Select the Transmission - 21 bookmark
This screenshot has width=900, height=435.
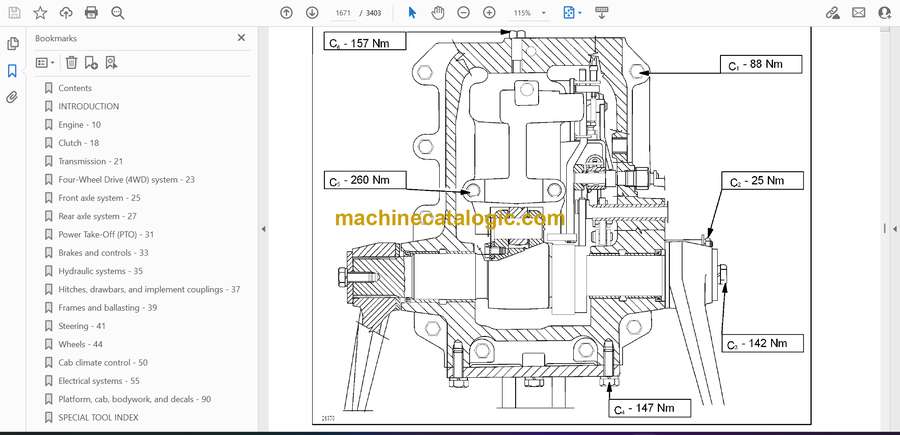(x=90, y=161)
